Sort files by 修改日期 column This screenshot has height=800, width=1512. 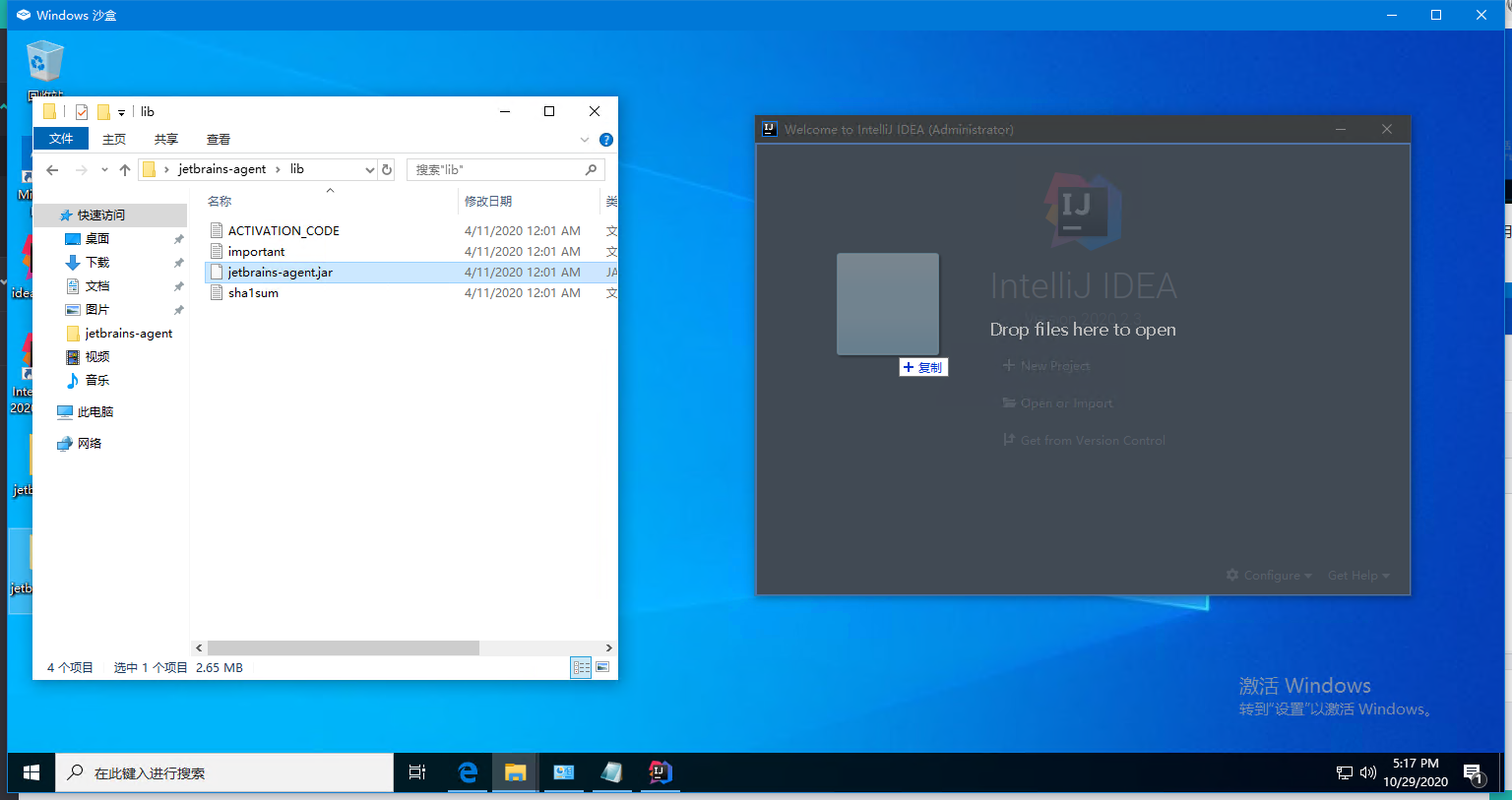(x=488, y=201)
